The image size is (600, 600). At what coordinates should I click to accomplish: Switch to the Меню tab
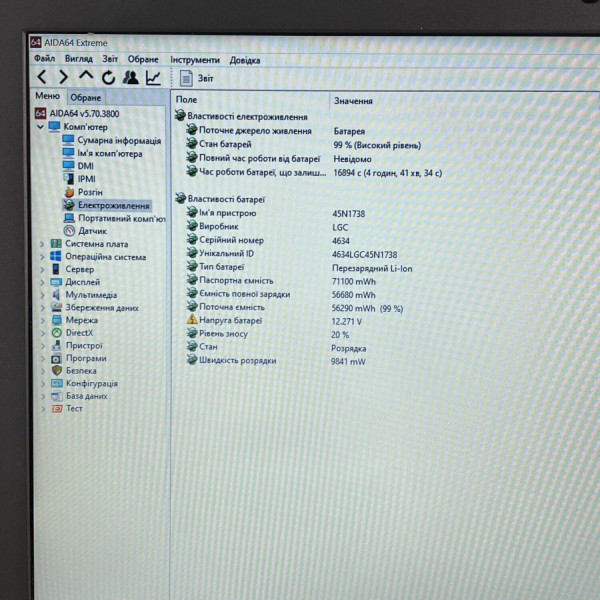47,96
